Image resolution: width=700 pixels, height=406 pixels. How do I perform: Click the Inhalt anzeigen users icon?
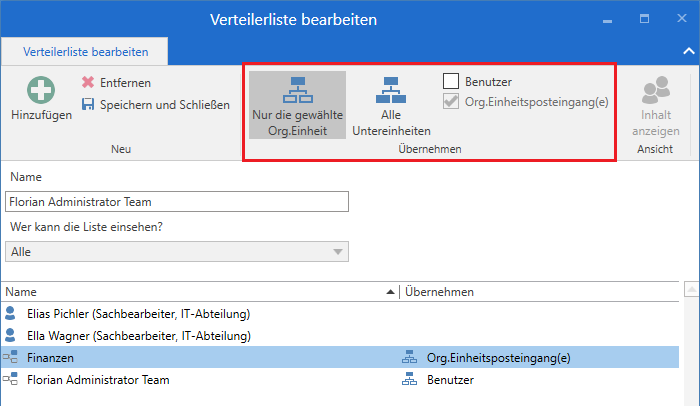[656, 92]
